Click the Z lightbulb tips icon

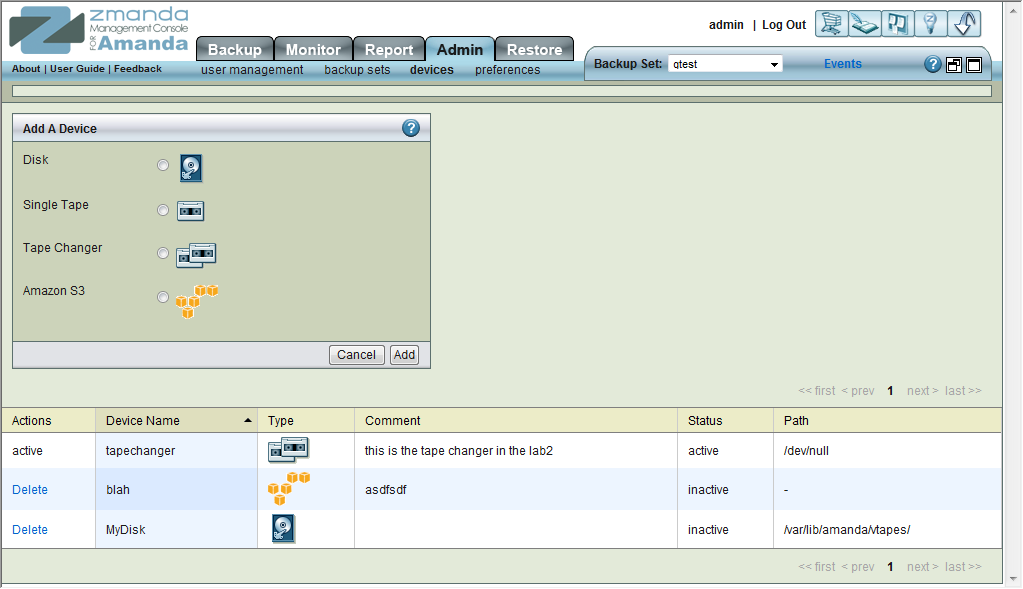tap(929, 23)
